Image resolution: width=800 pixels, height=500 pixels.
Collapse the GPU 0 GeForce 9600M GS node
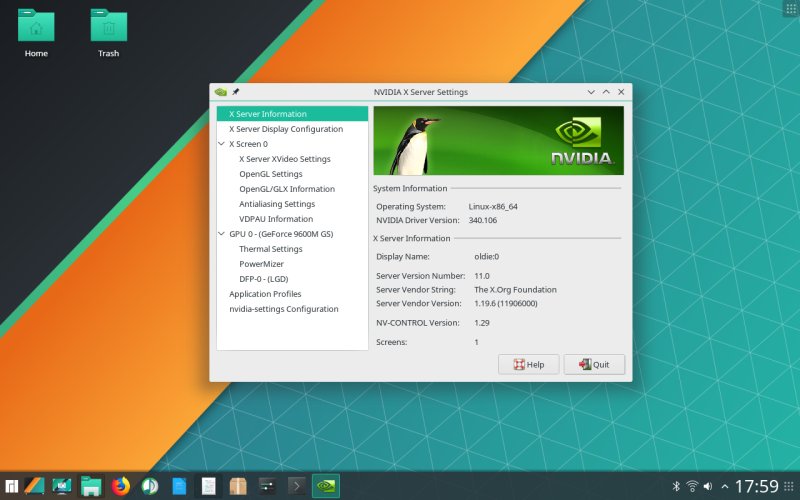point(221,234)
